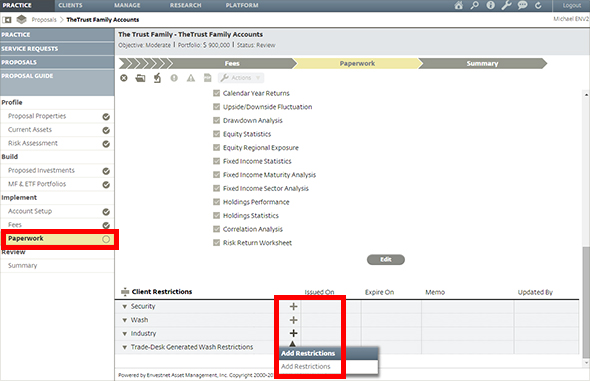The height and width of the screenshot is (381, 590).
Task: Open the Actions dropdown
Action: click(x=241, y=78)
